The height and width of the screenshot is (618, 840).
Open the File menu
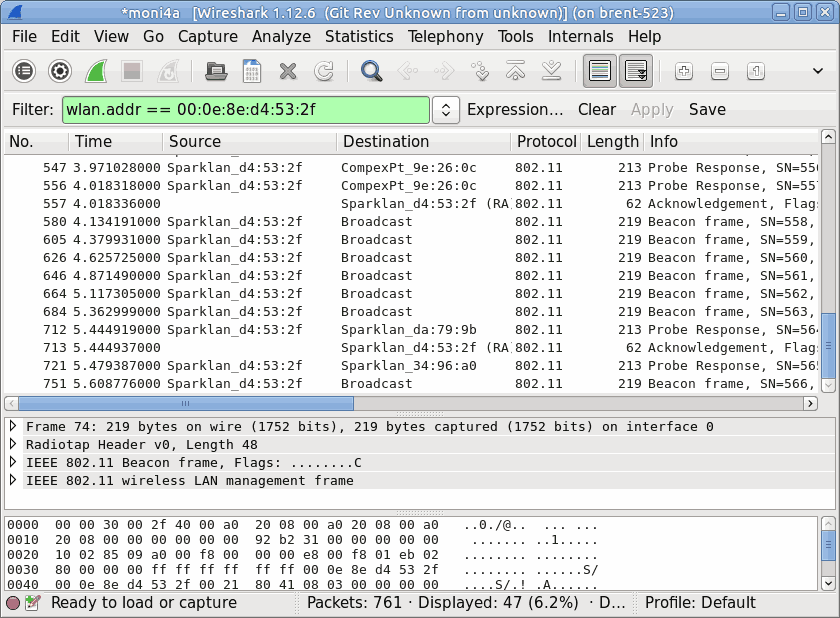pos(24,36)
